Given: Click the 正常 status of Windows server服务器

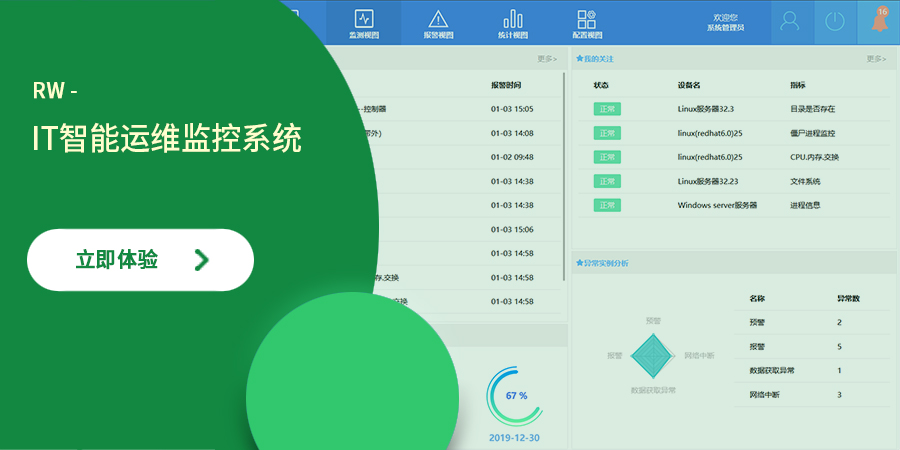Looking at the screenshot, I should [x=607, y=205].
